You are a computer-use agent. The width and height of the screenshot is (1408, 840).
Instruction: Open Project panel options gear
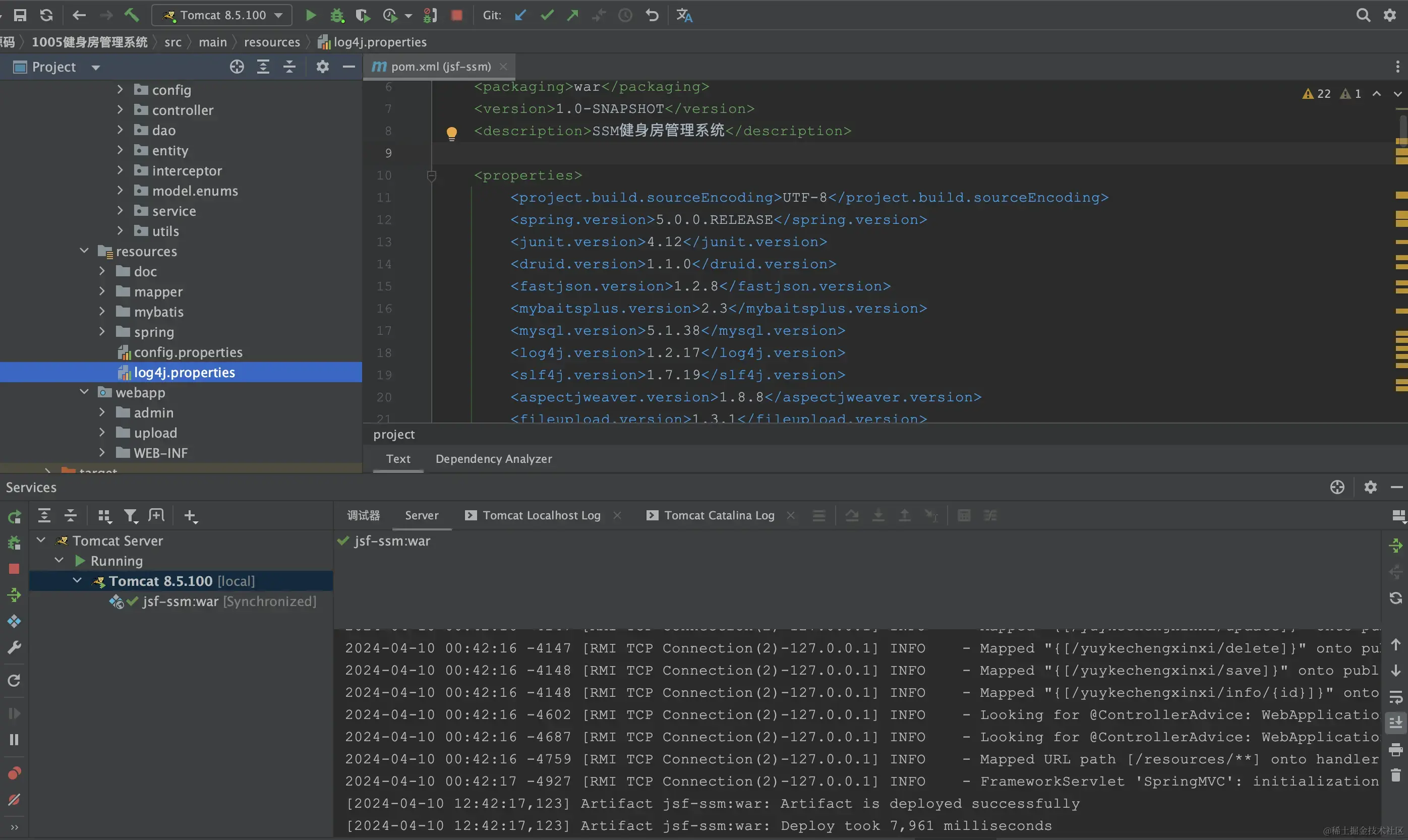[x=322, y=67]
